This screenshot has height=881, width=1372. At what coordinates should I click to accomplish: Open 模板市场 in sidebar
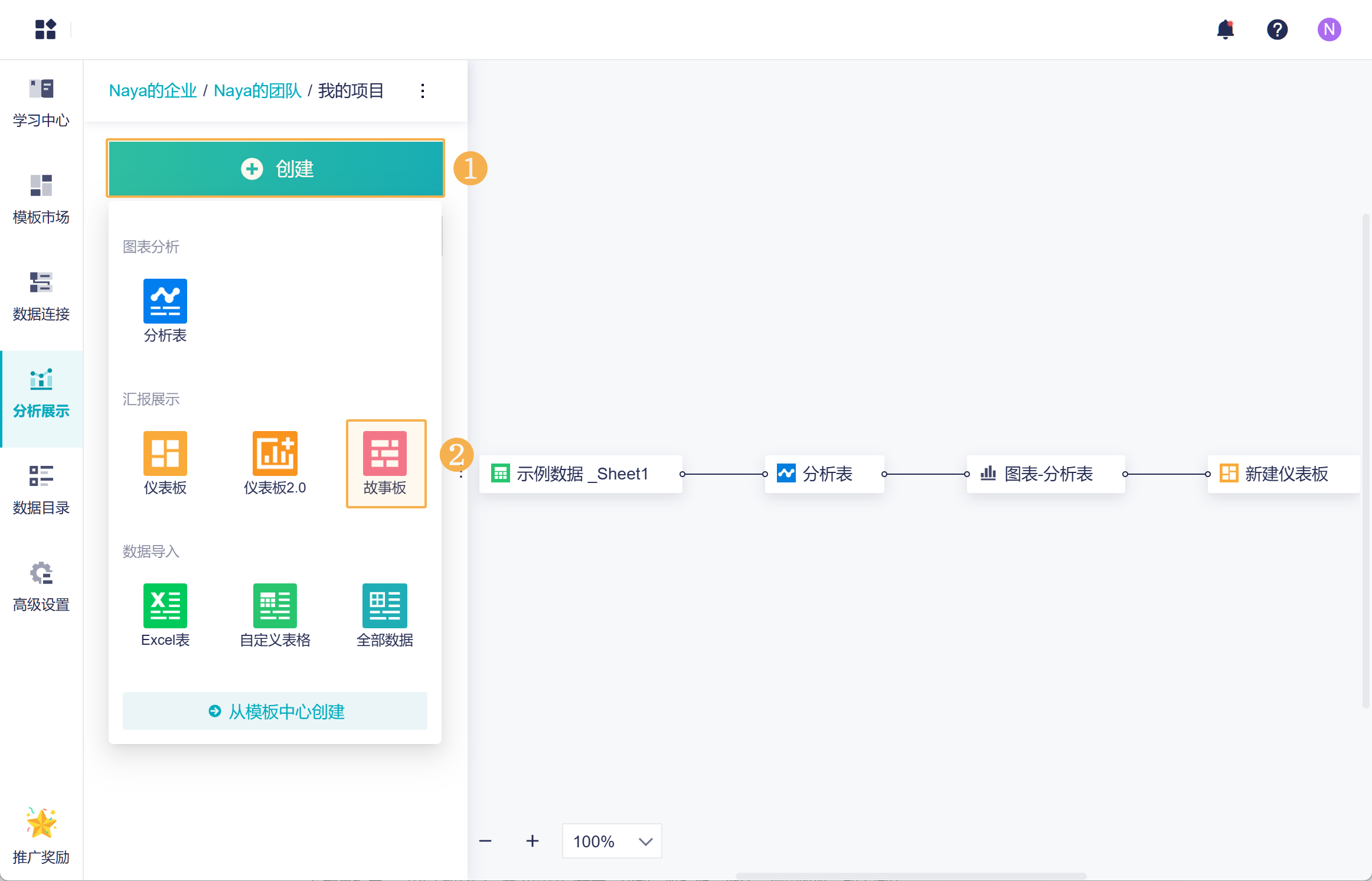pos(41,200)
